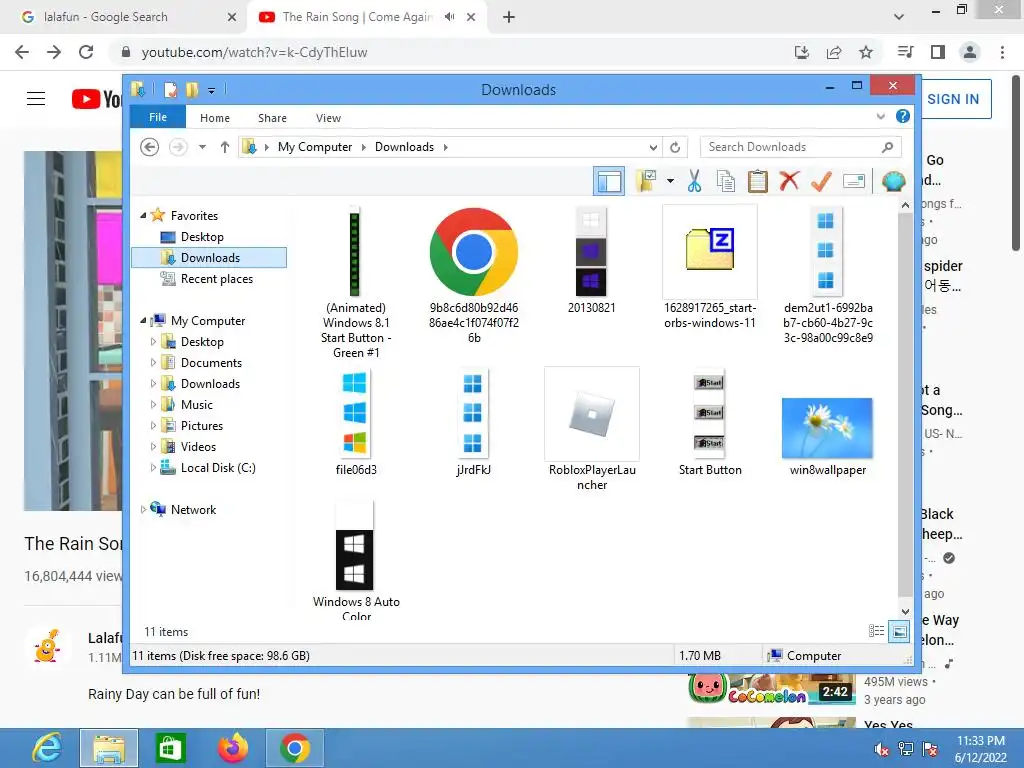This screenshot has height=768, width=1024.
Task: Click My Computer in the address breadcrumb
Action: tap(315, 147)
